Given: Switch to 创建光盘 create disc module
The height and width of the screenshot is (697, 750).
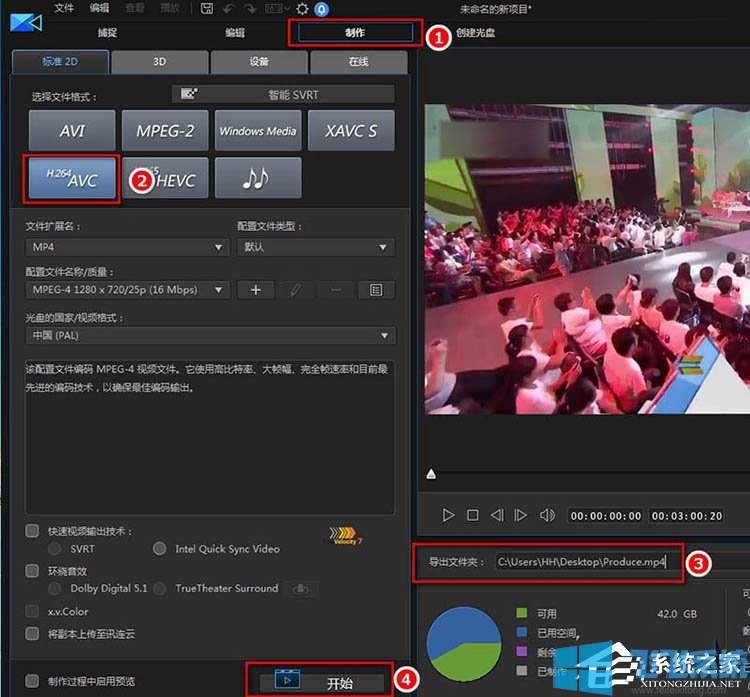Looking at the screenshot, I should click(x=475, y=33).
